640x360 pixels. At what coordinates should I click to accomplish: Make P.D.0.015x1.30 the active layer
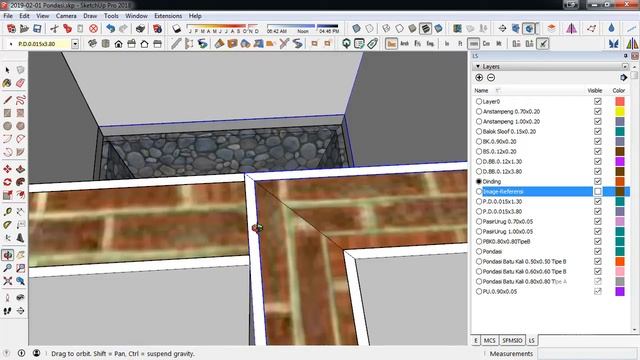(x=479, y=201)
